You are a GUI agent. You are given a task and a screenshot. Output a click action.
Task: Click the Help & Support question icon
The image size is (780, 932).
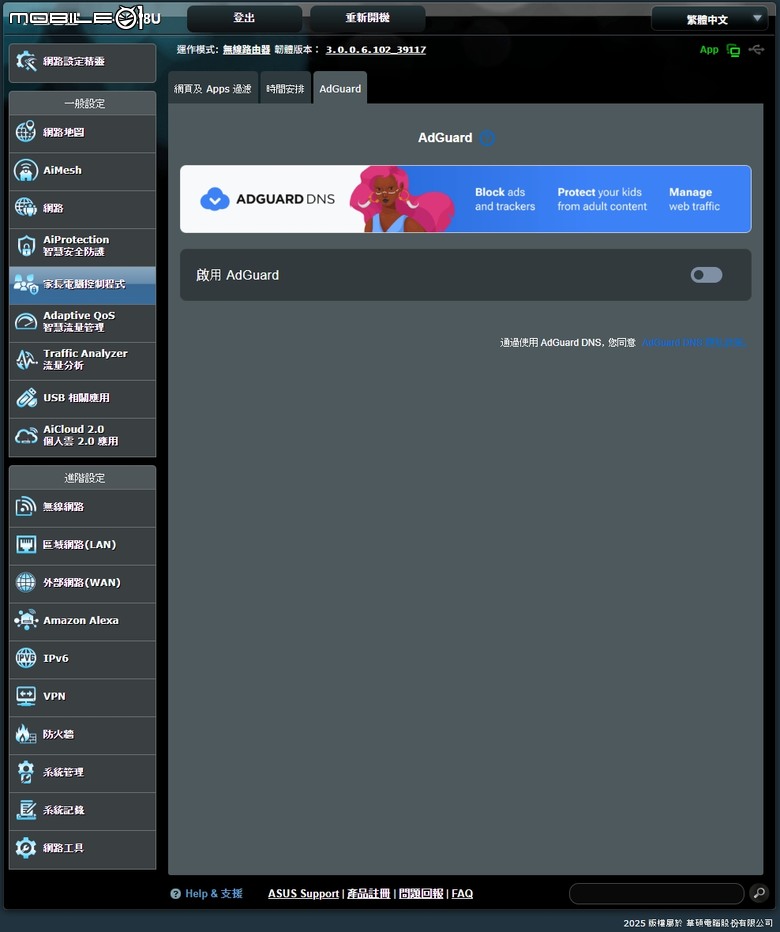[x=175, y=894]
